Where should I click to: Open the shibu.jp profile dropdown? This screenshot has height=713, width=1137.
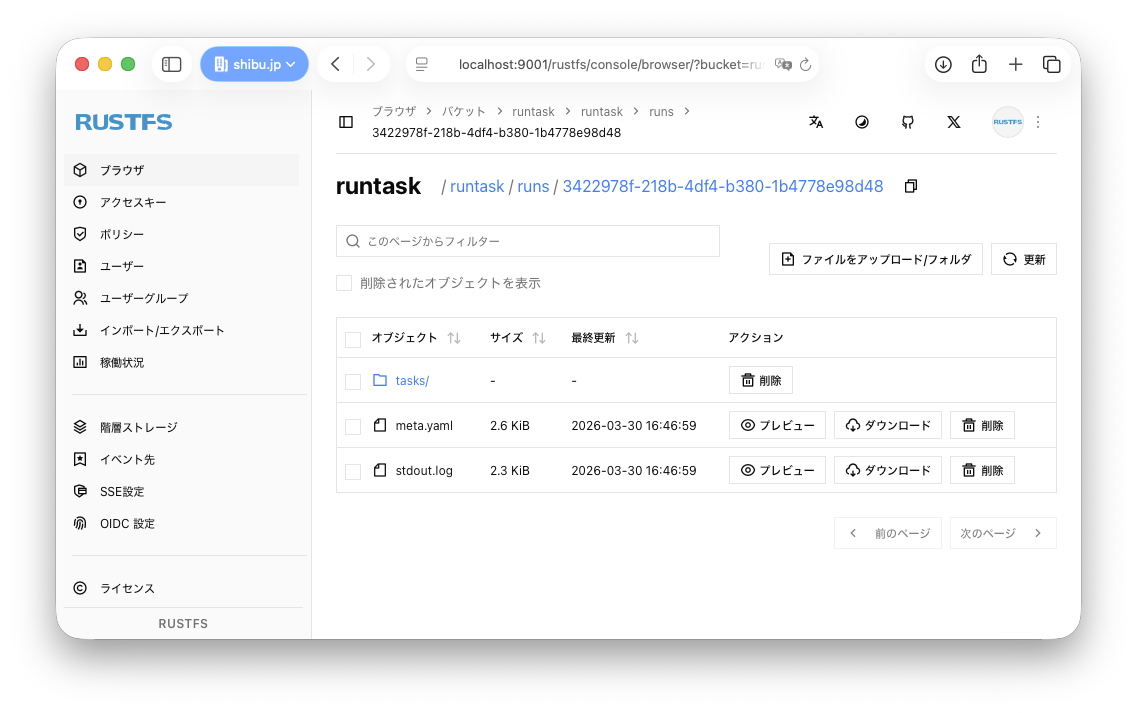(x=254, y=64)
